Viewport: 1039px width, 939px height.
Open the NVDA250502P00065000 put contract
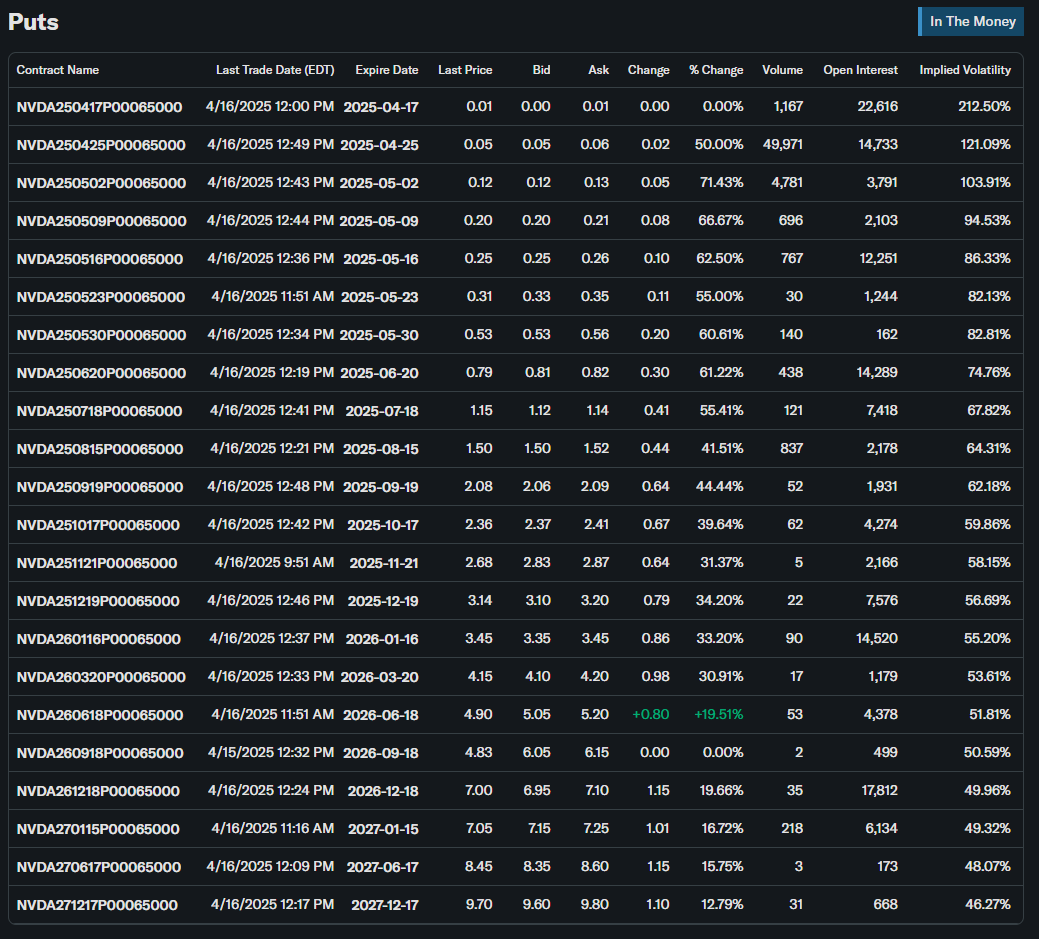101,183
